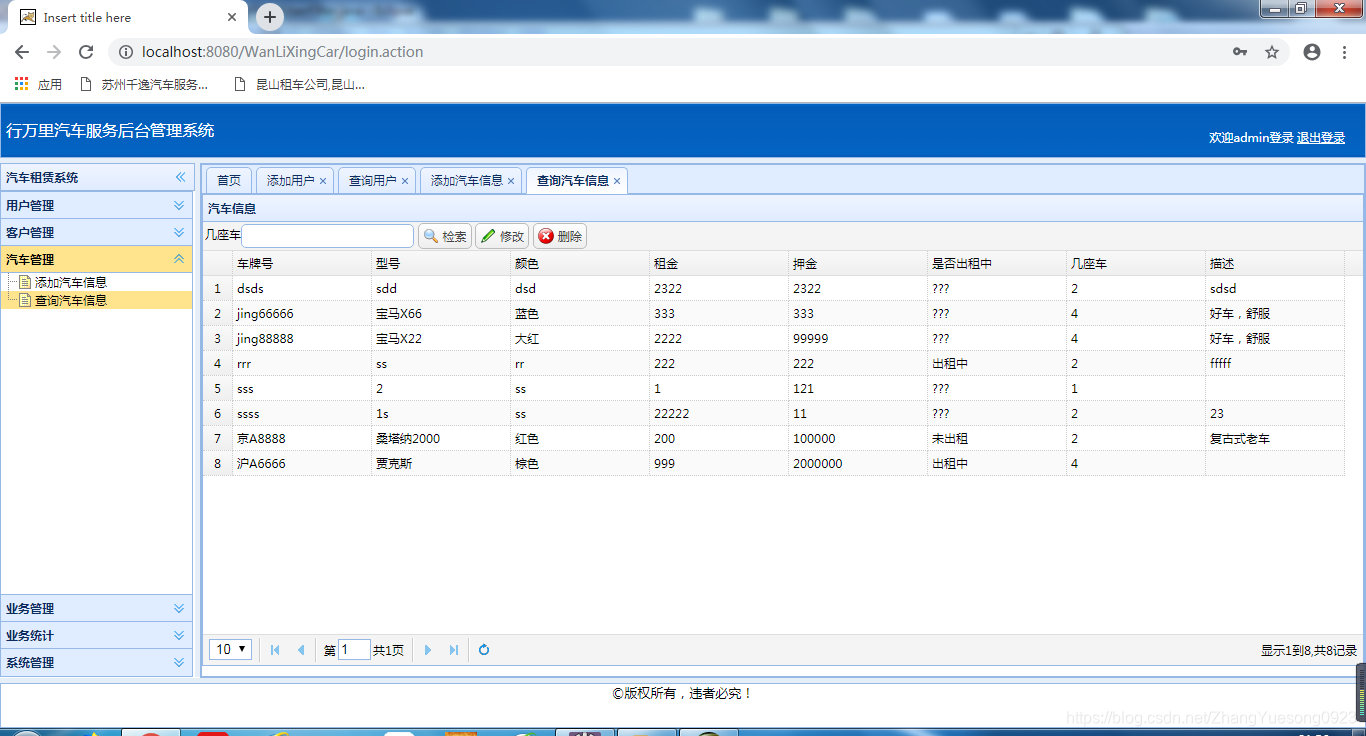The width and height of the screenshot is (1366, 736).
Task: Go to next page in pagination
Action: 428,650
